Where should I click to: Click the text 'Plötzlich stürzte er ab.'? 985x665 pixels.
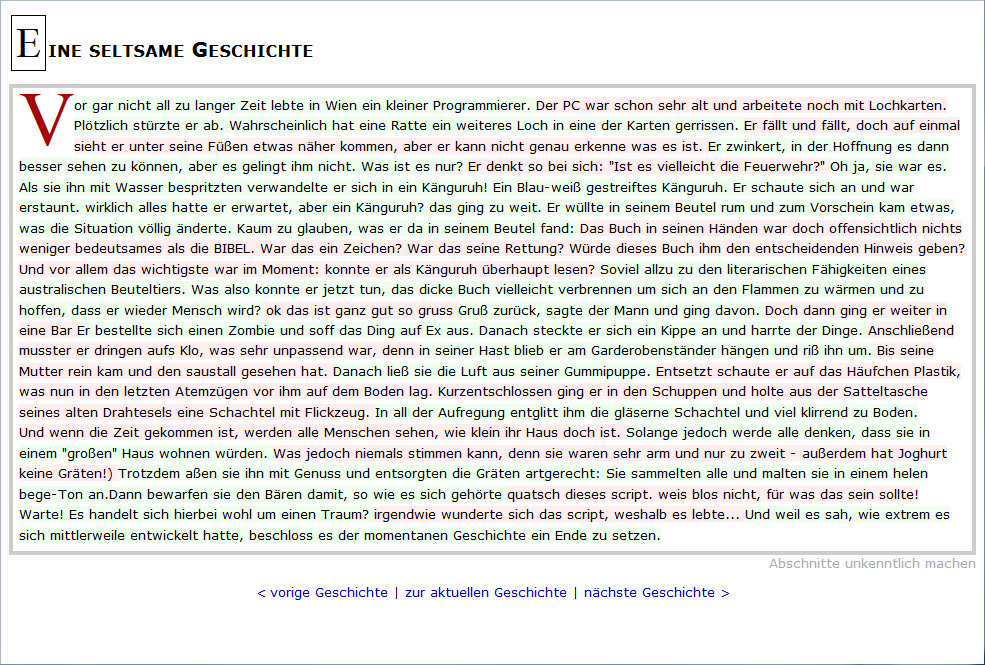(149, 126)
